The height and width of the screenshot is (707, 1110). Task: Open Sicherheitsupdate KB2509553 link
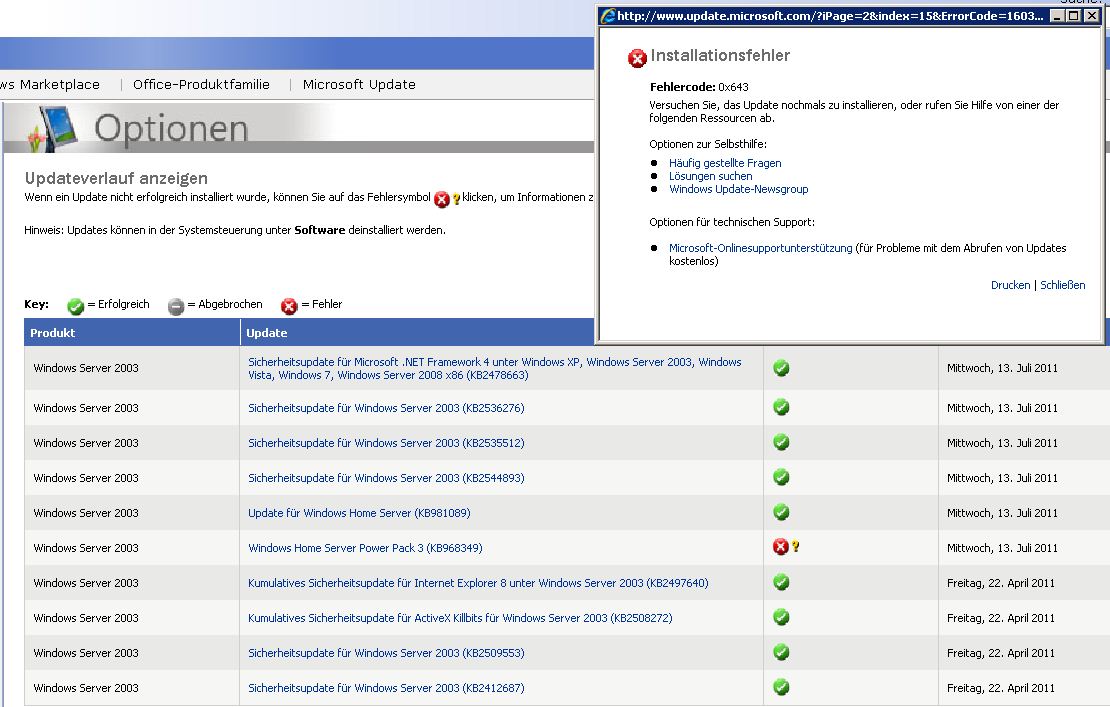[386, 653]
